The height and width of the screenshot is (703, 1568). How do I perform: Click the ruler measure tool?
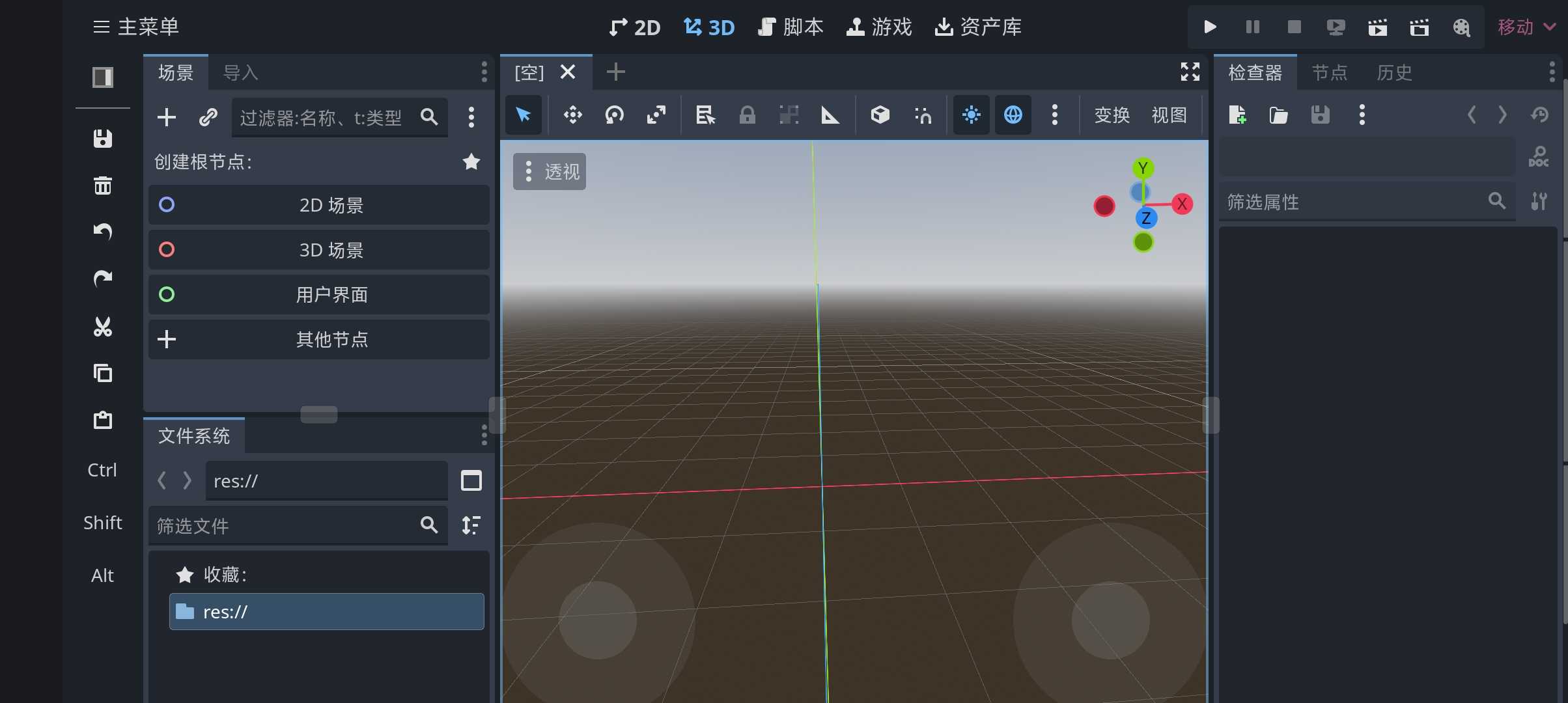[830, 115]
